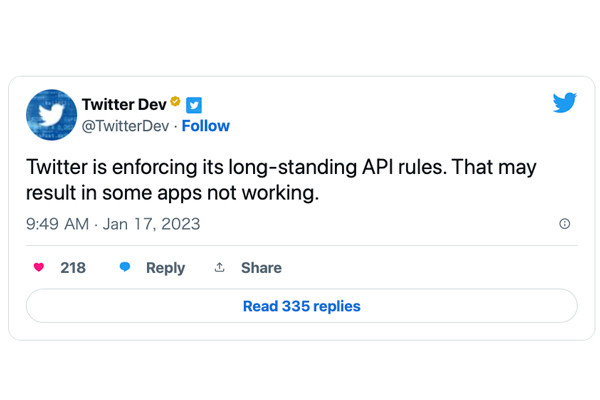Click the info icon beside the timestamp
Screen dimensions: 600x400
[x=564, y=224]
